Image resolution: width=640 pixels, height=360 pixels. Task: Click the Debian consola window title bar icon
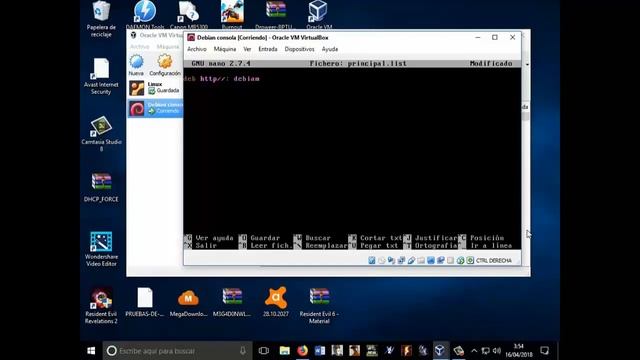pyautogui.click(x=191, y=38)
